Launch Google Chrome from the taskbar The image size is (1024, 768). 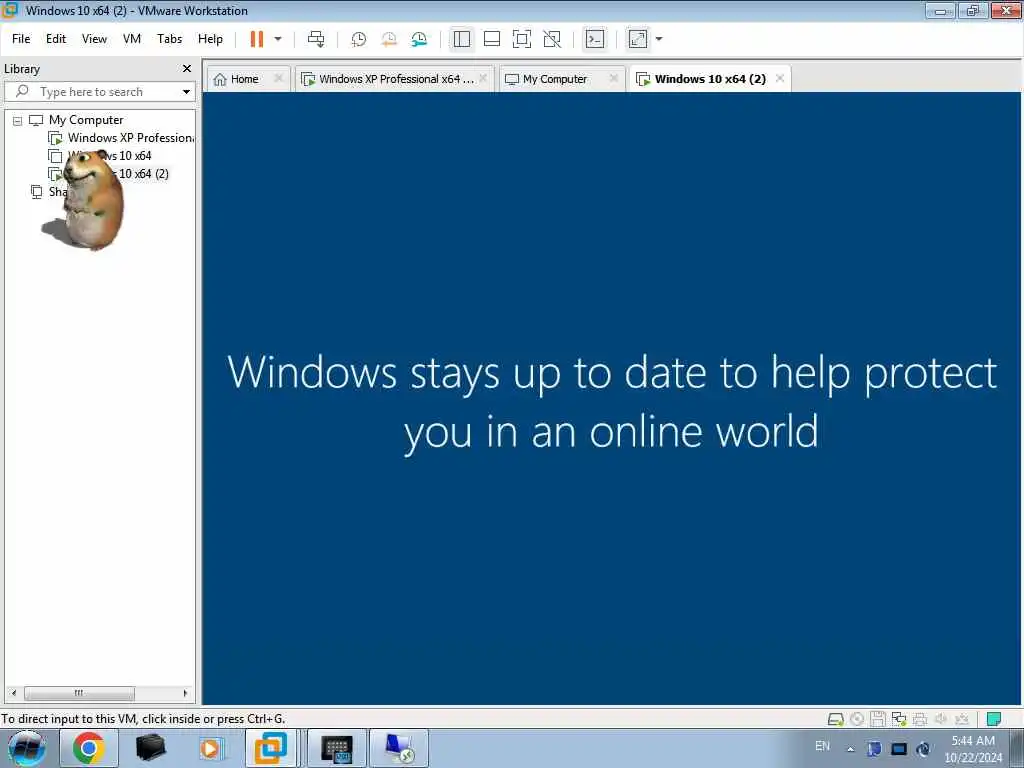89,748
